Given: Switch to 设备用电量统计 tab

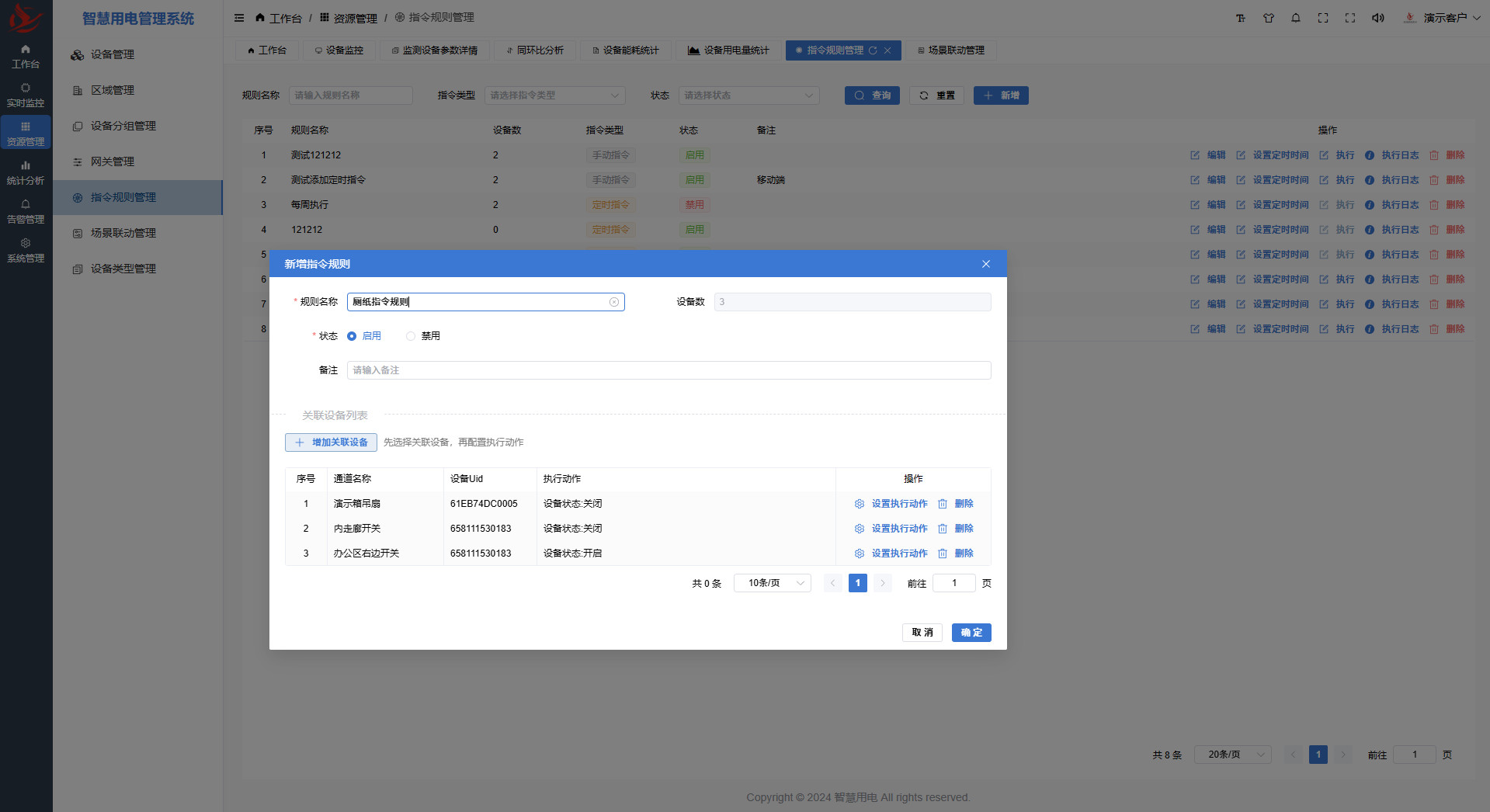Looking at the screenshot, I should [x=728, y=50].
